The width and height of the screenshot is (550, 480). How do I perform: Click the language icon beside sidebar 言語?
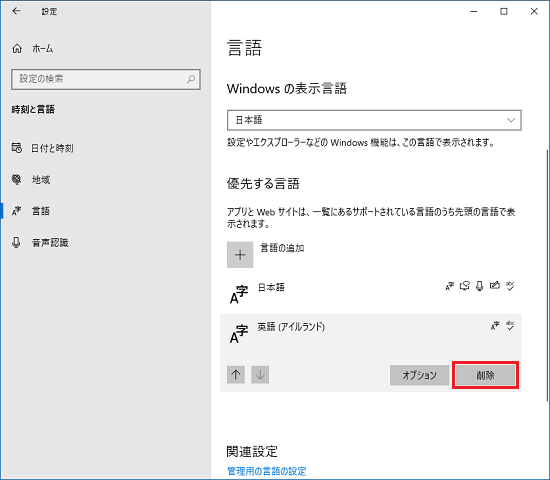point(16,211)
